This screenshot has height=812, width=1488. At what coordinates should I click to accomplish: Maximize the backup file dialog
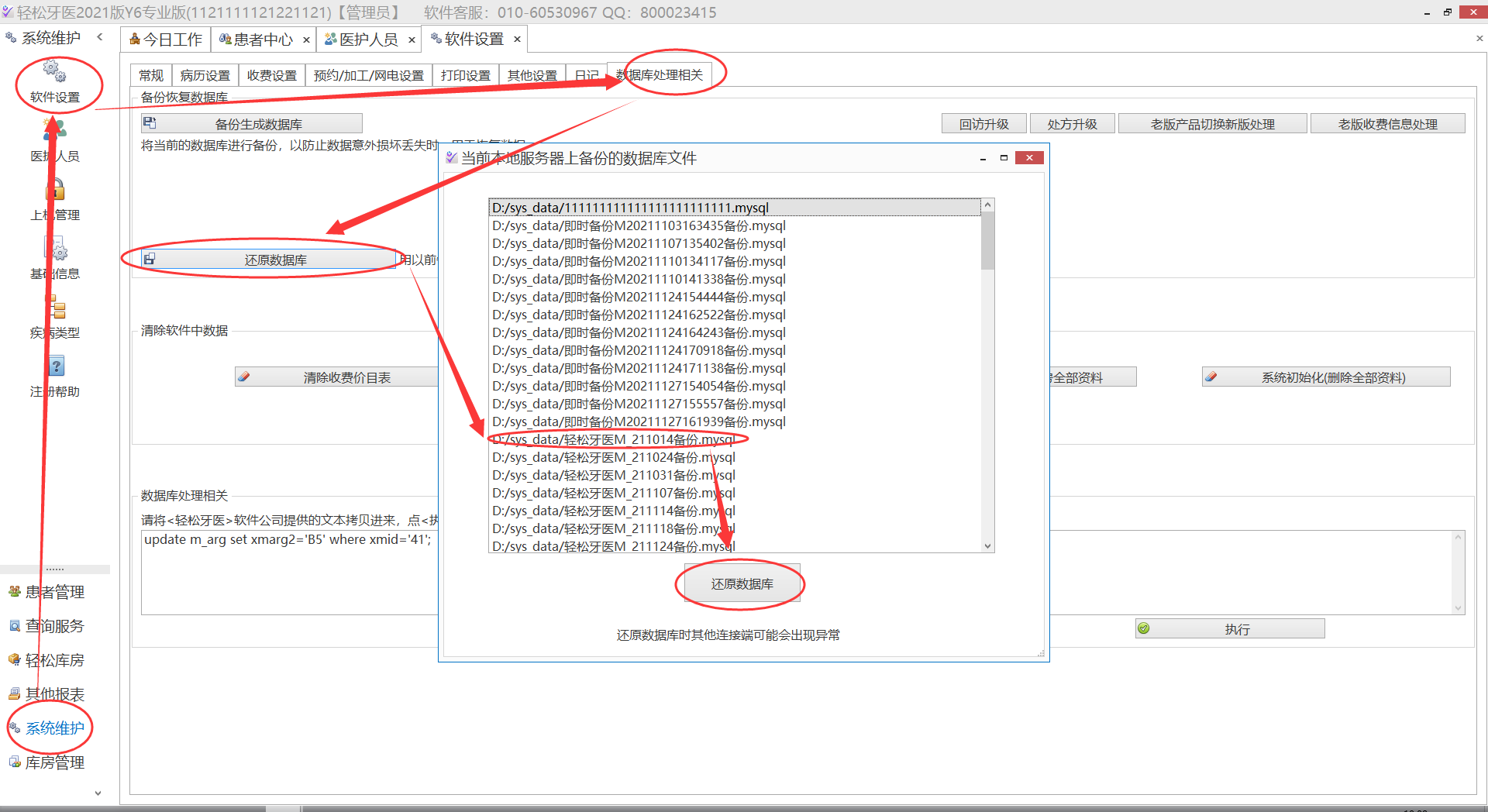(1004, 158)
